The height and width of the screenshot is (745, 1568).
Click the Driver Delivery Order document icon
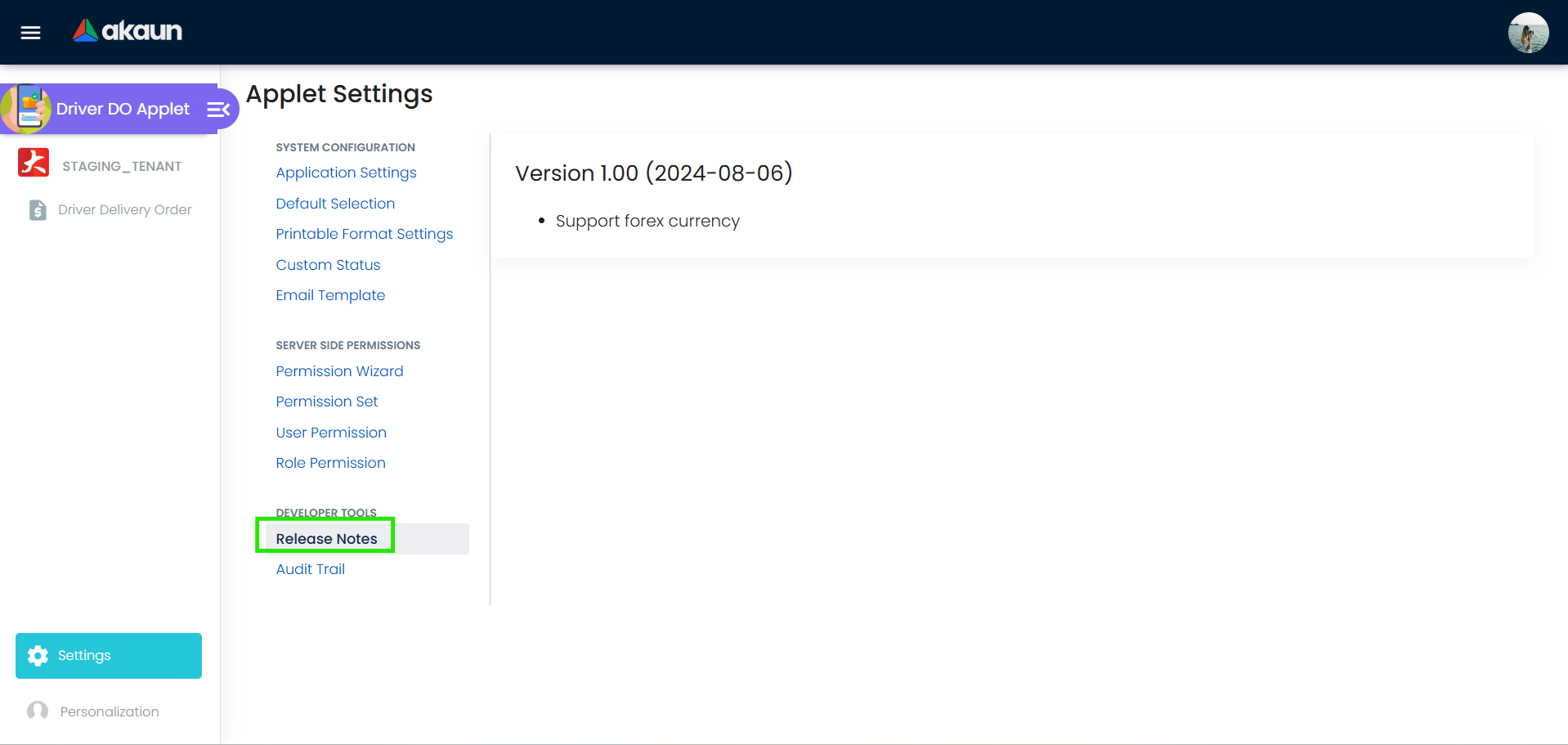[37, 209]
